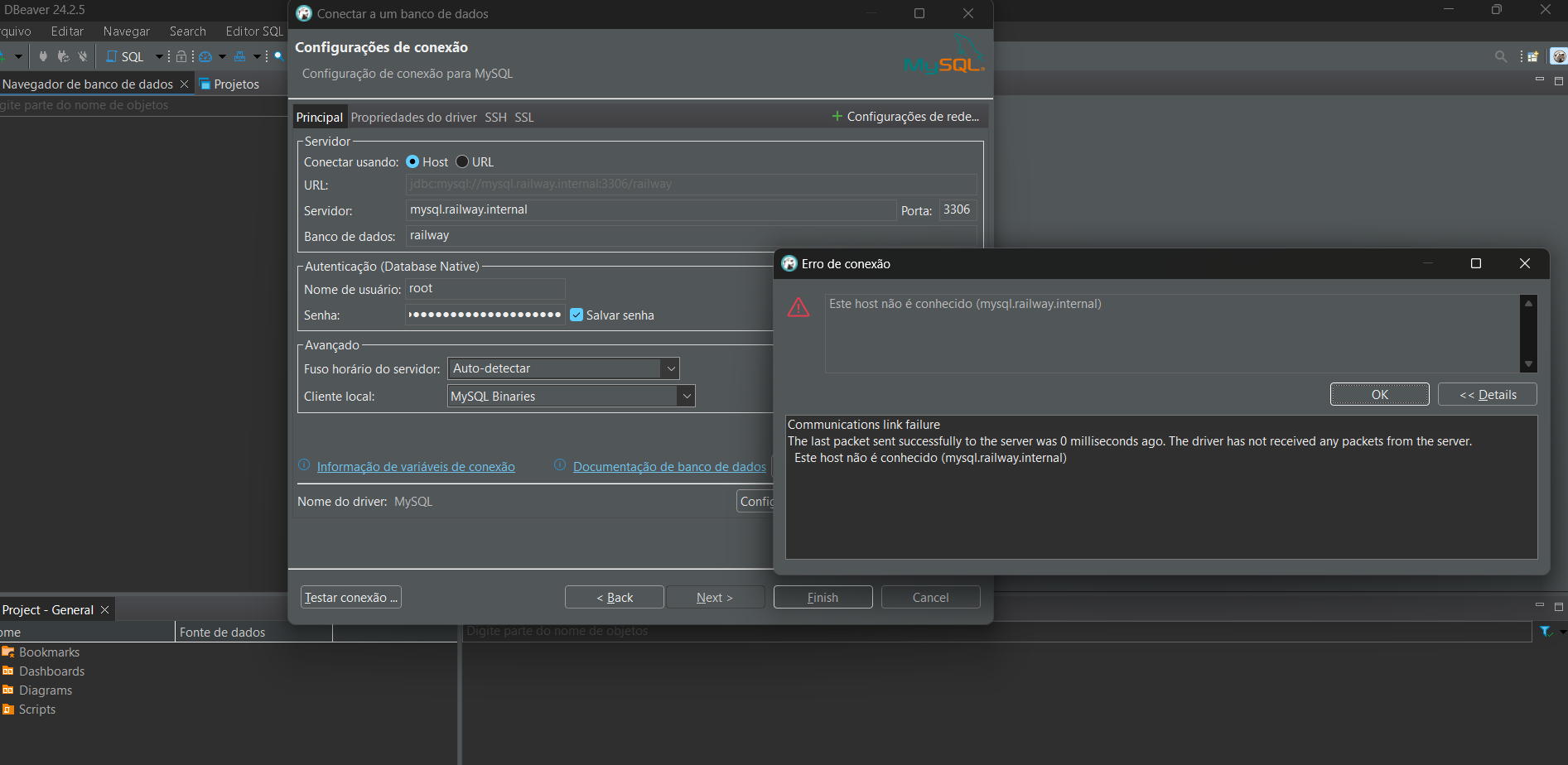The height and width of the screenshot is (765, 1568).
Task: Open Cliente local MySQL Binaries dropdown
Action: (571, 397)
